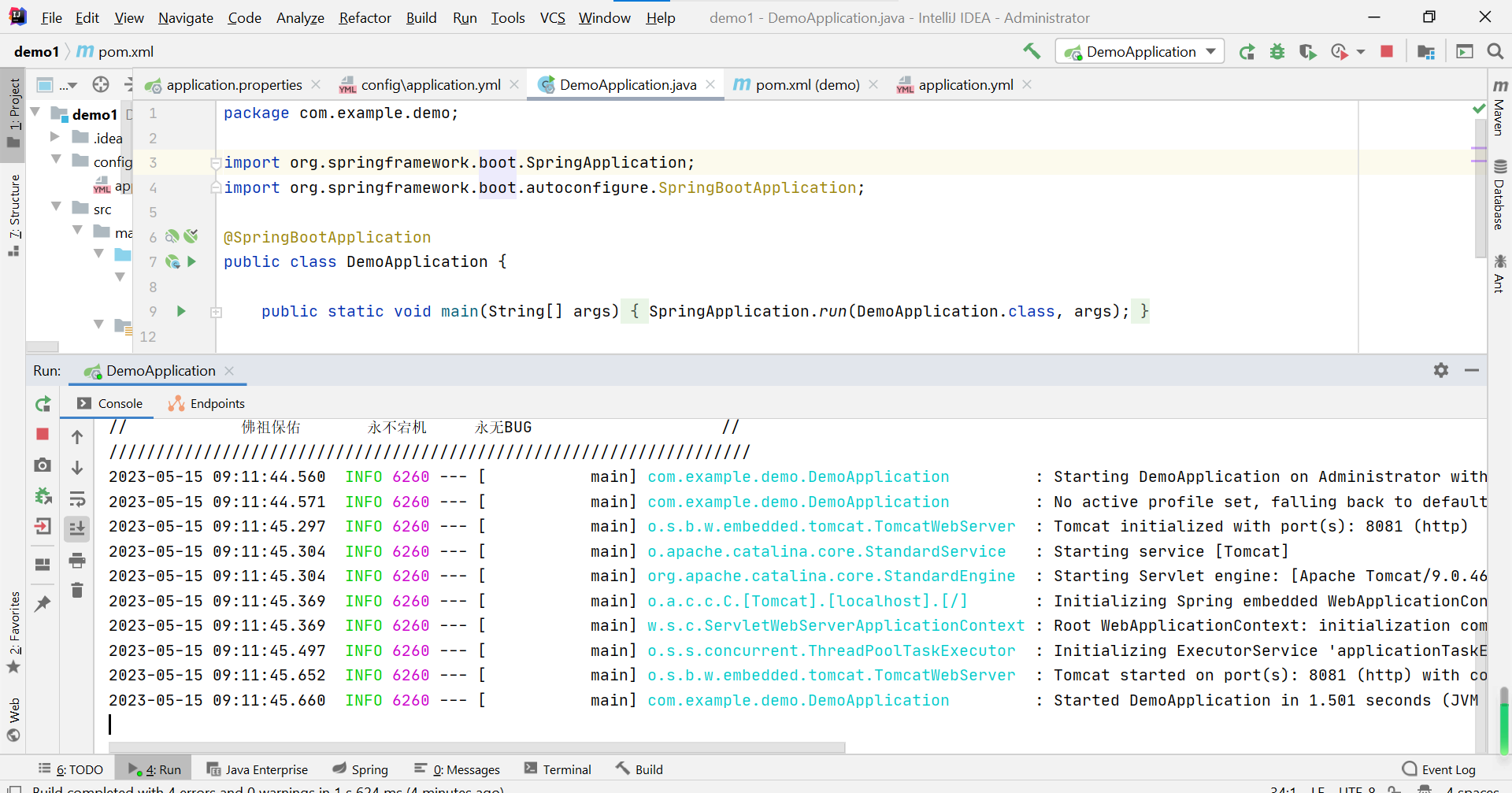
Task: Switch to the application.properties tab
Action: [x=233, y=84]
